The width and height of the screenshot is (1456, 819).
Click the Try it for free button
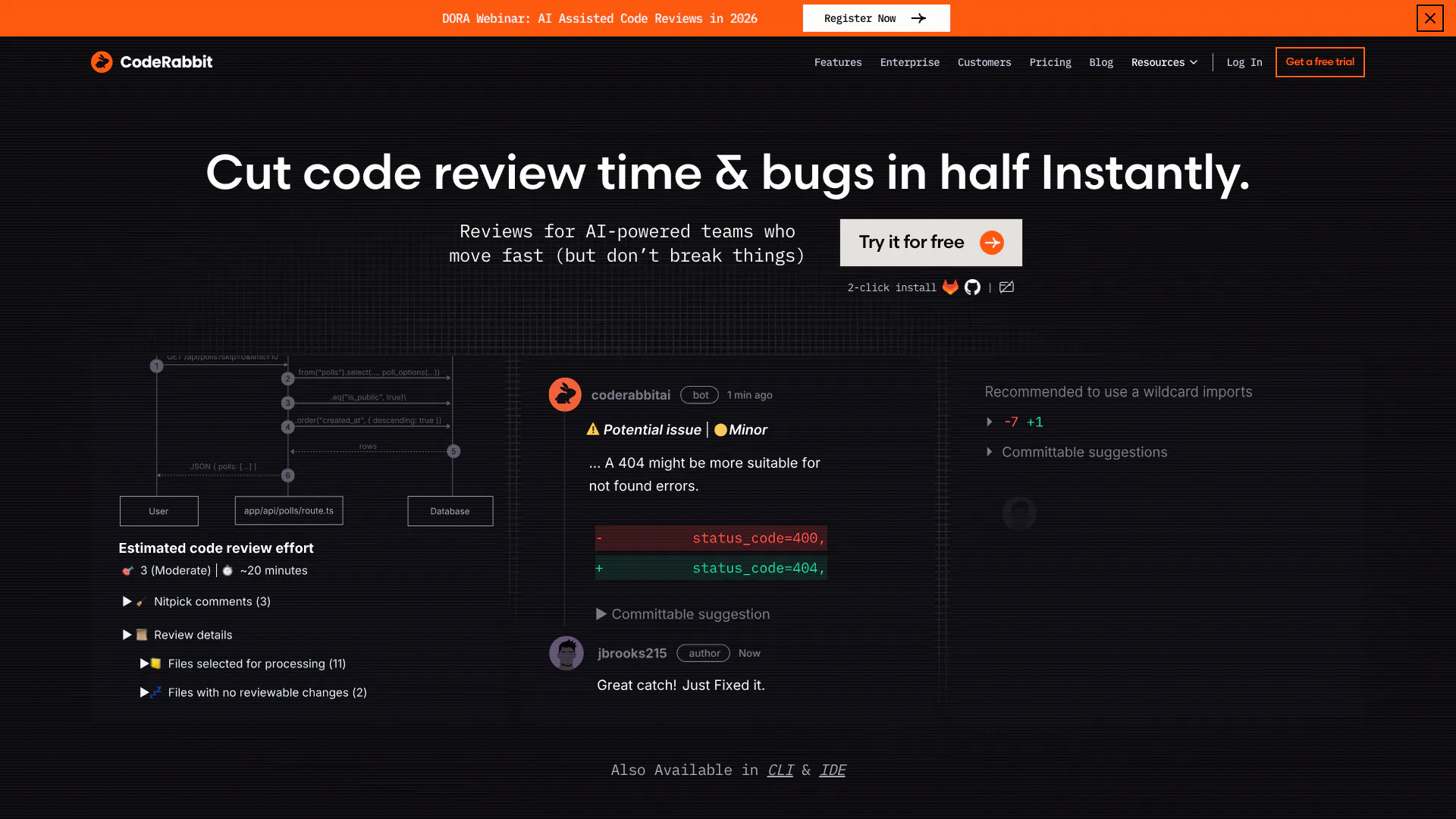[930, 242]
